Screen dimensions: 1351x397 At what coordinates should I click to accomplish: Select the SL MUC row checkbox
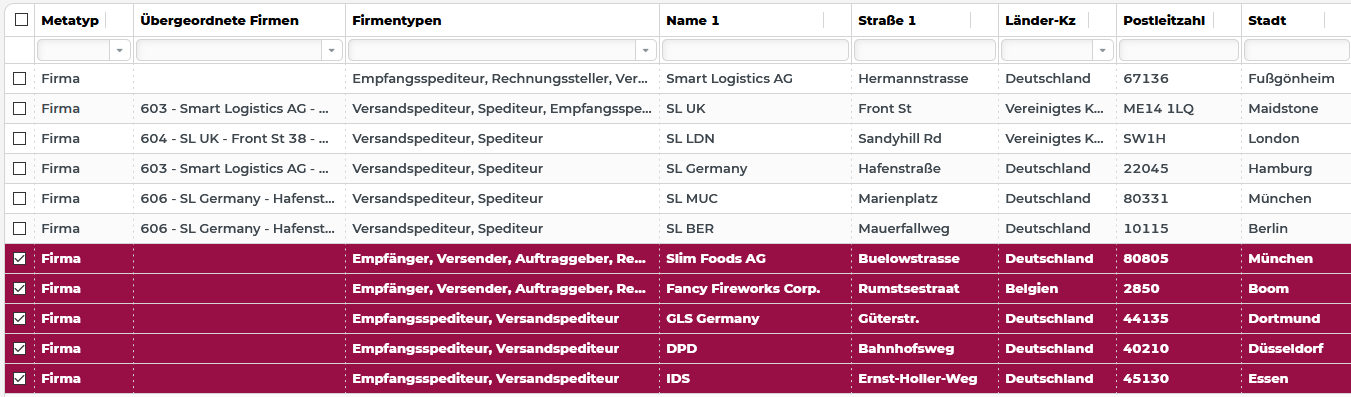click(20, 198)
